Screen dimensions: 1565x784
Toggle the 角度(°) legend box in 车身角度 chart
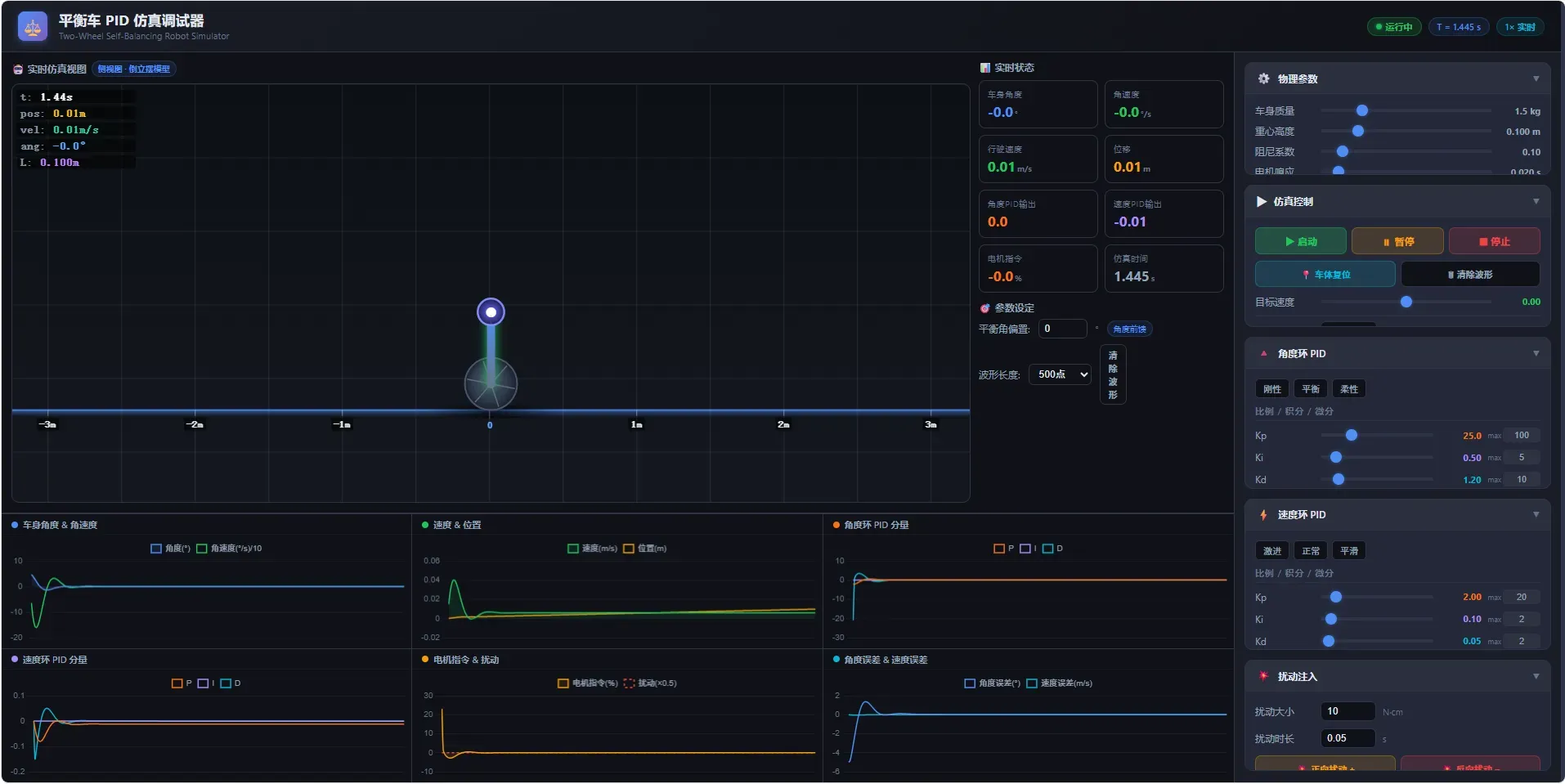156,549
